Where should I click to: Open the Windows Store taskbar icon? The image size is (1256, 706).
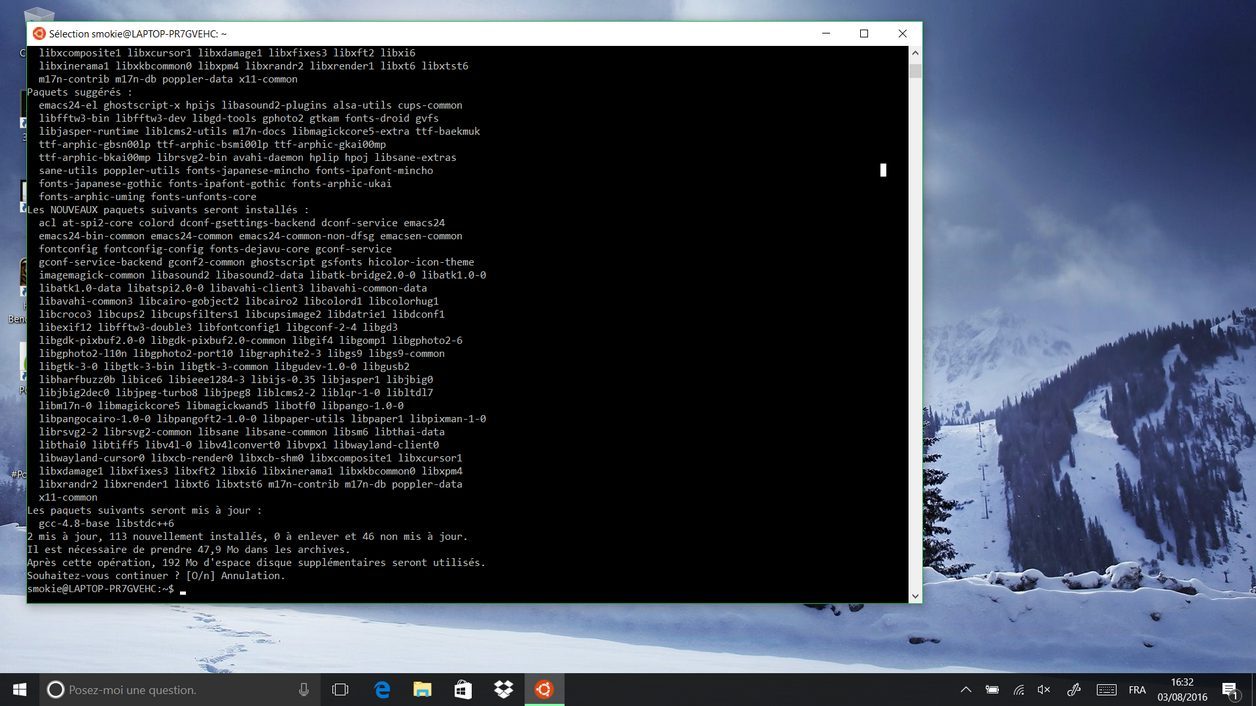click(x=462, y=689)
